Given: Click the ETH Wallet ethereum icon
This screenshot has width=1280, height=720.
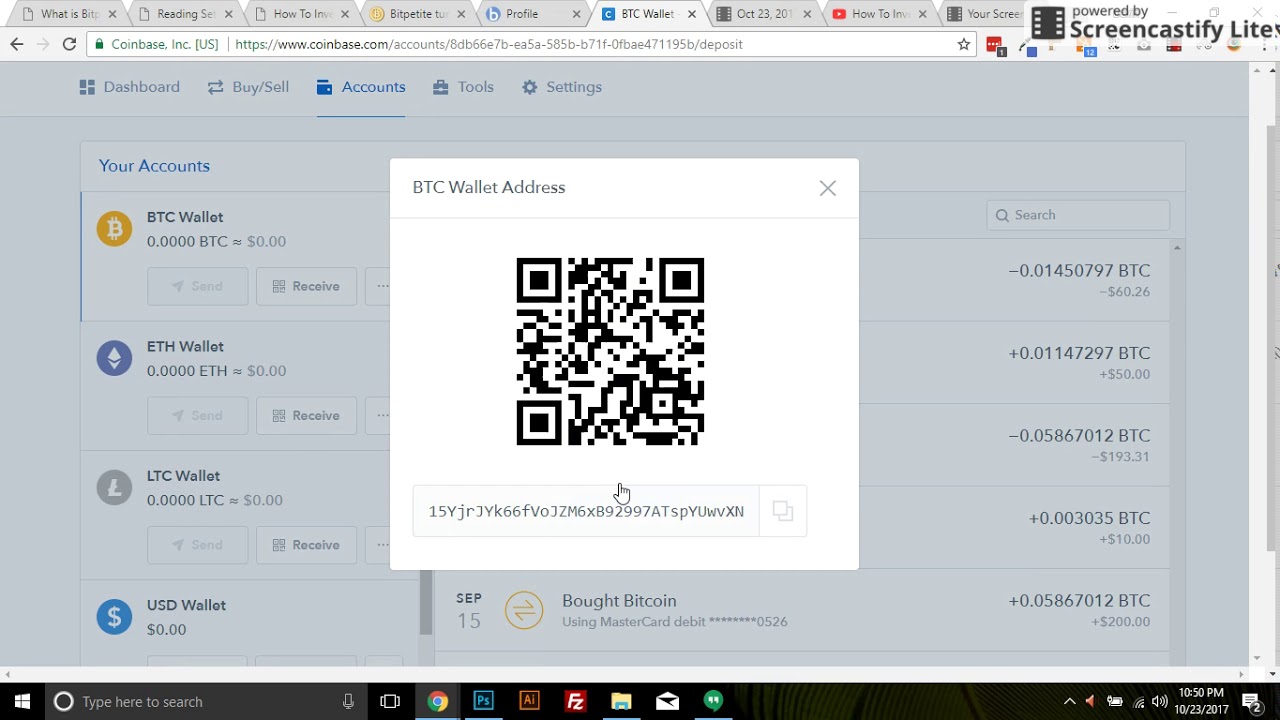Looking at the screenshot, I should (114, 358).
